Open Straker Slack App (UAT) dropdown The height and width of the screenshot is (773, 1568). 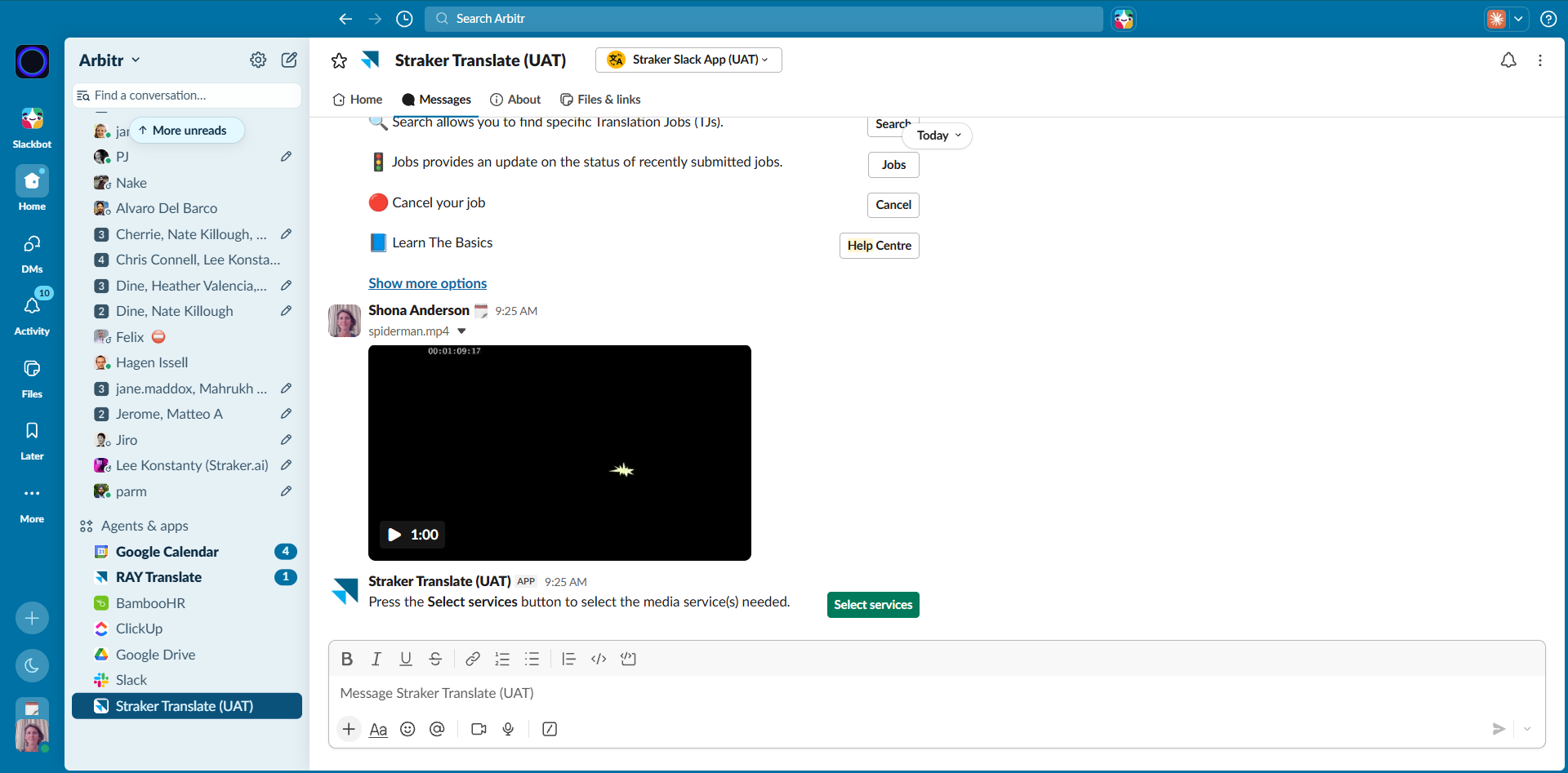pos(688,60)
